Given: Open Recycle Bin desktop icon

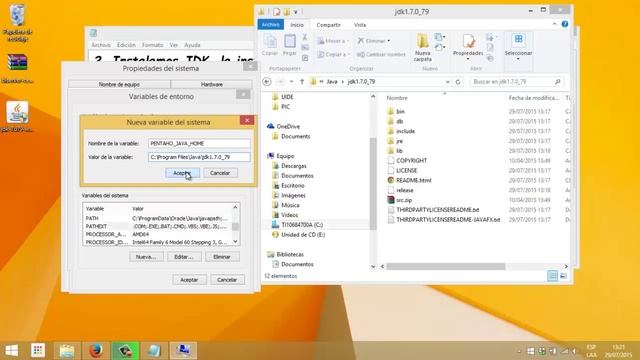Looking at the screenshot, I should pyautogui.click(x=17, y=23).
